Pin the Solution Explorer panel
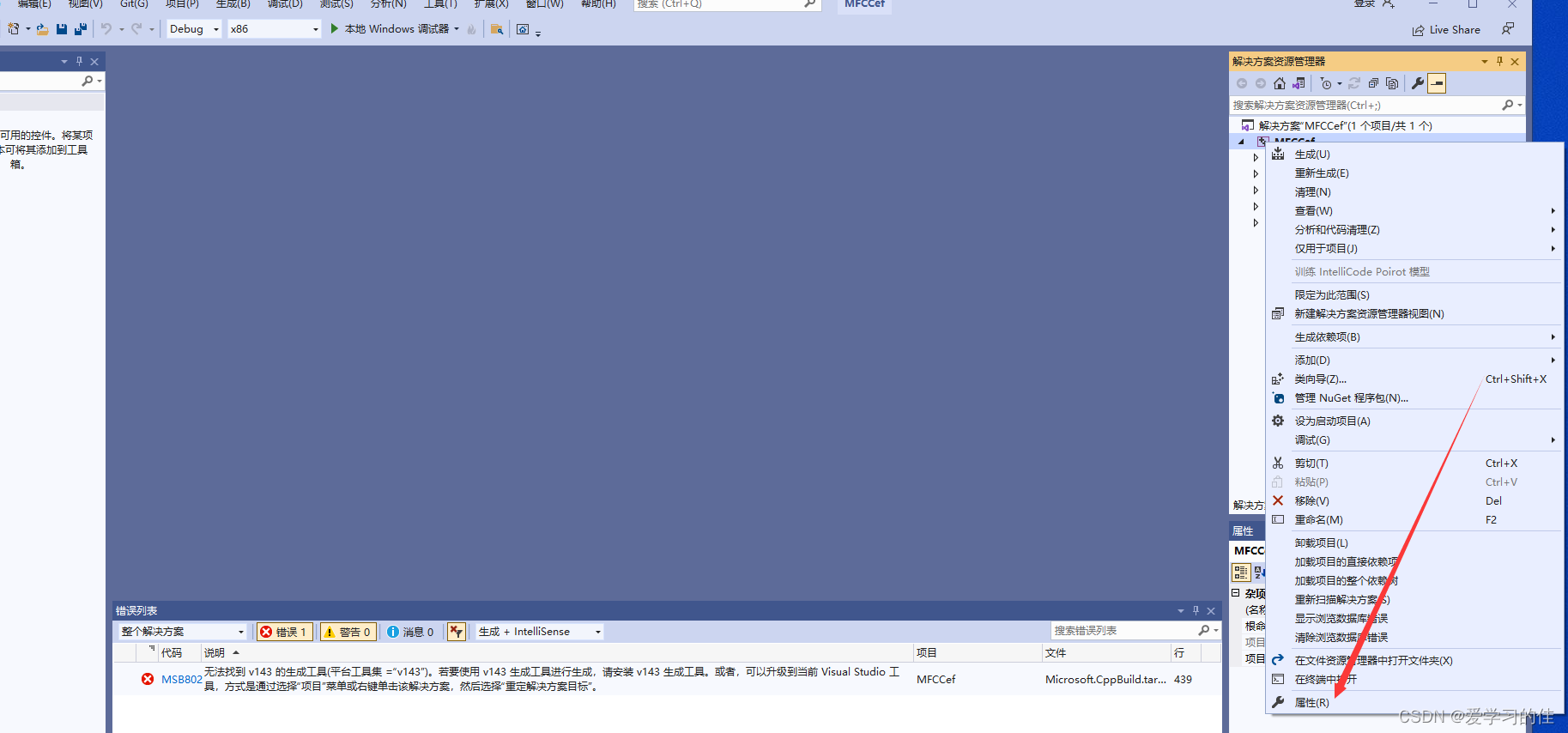This screenshot has height=733, width=1568. 1499,61
